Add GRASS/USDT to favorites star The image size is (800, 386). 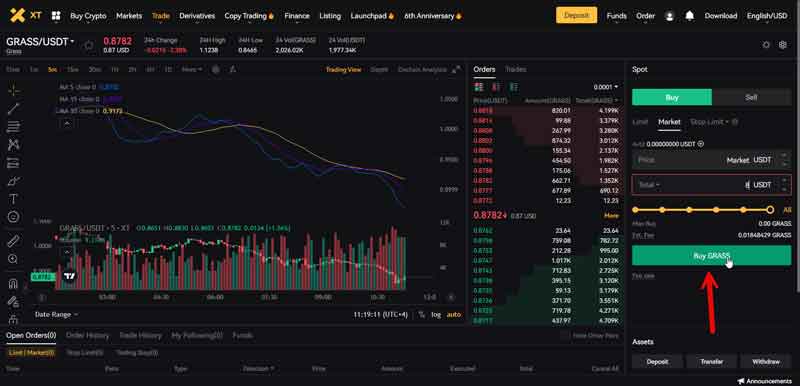(89, 45)
